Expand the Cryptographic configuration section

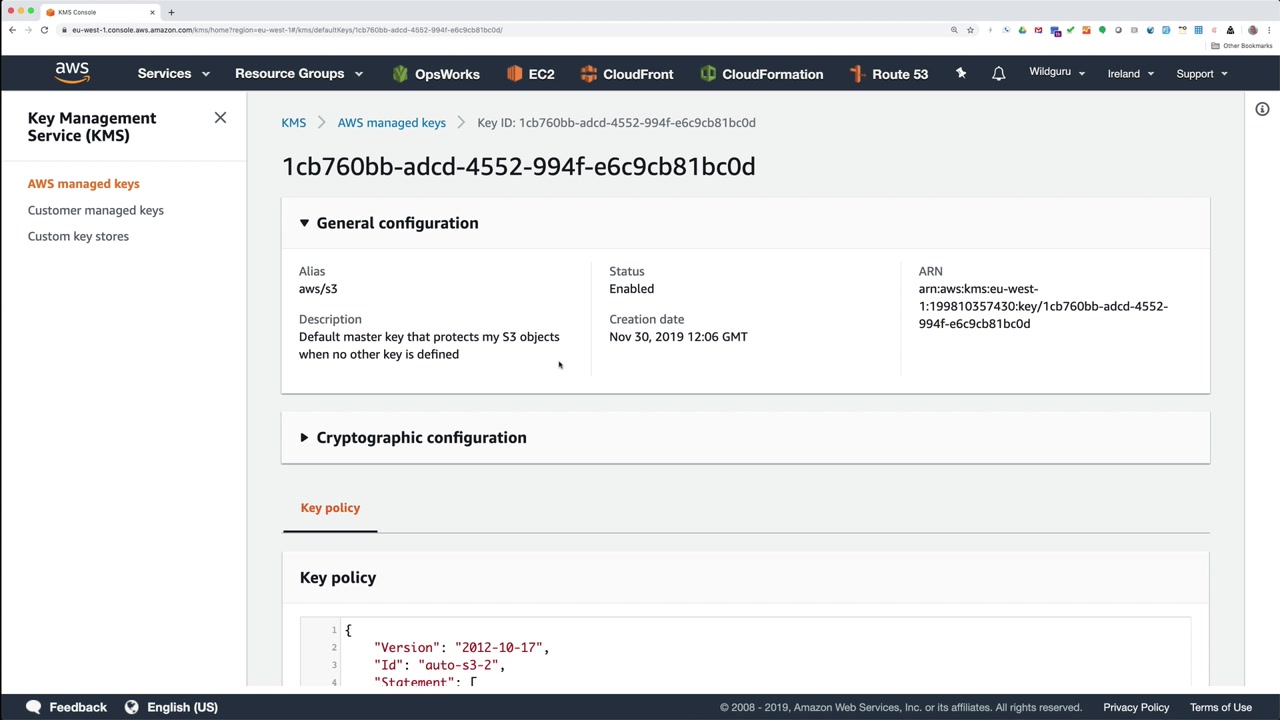(x=304, y=438)
